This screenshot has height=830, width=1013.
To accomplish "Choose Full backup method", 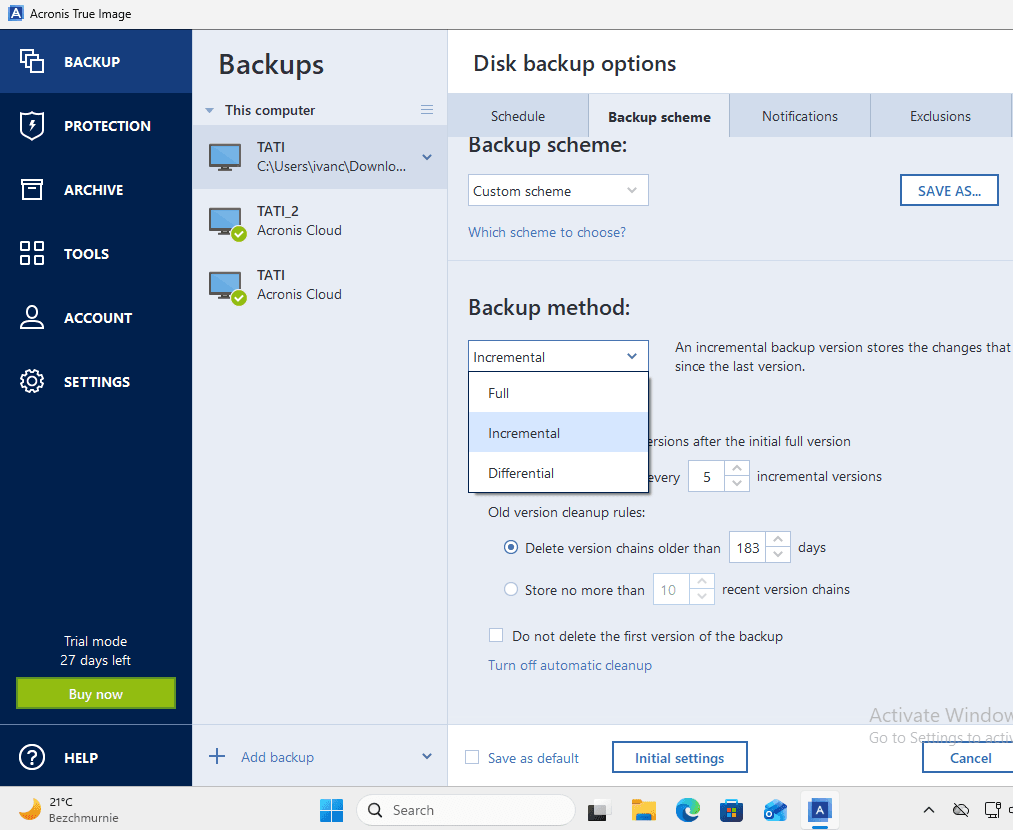I will click(558, 393).
